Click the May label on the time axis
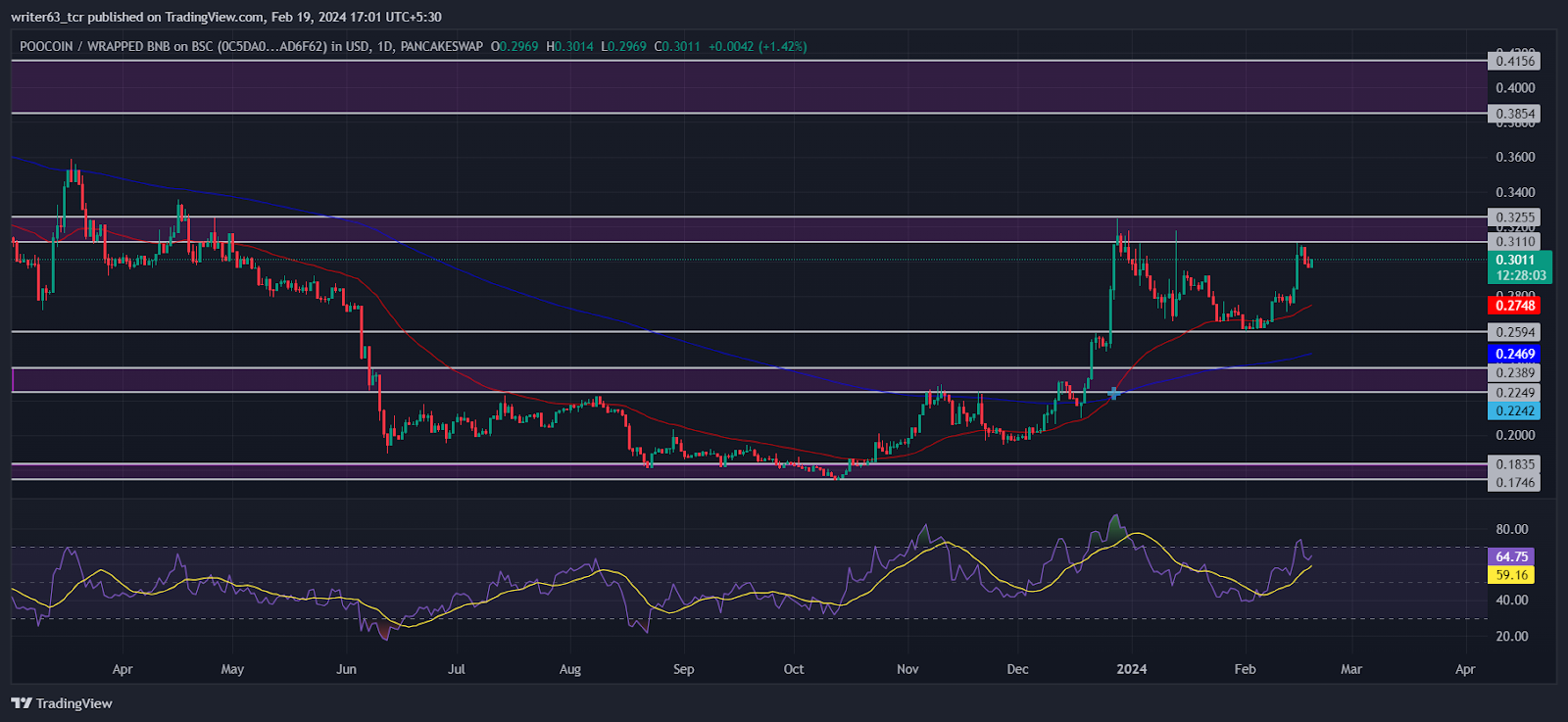 (232, 669)
